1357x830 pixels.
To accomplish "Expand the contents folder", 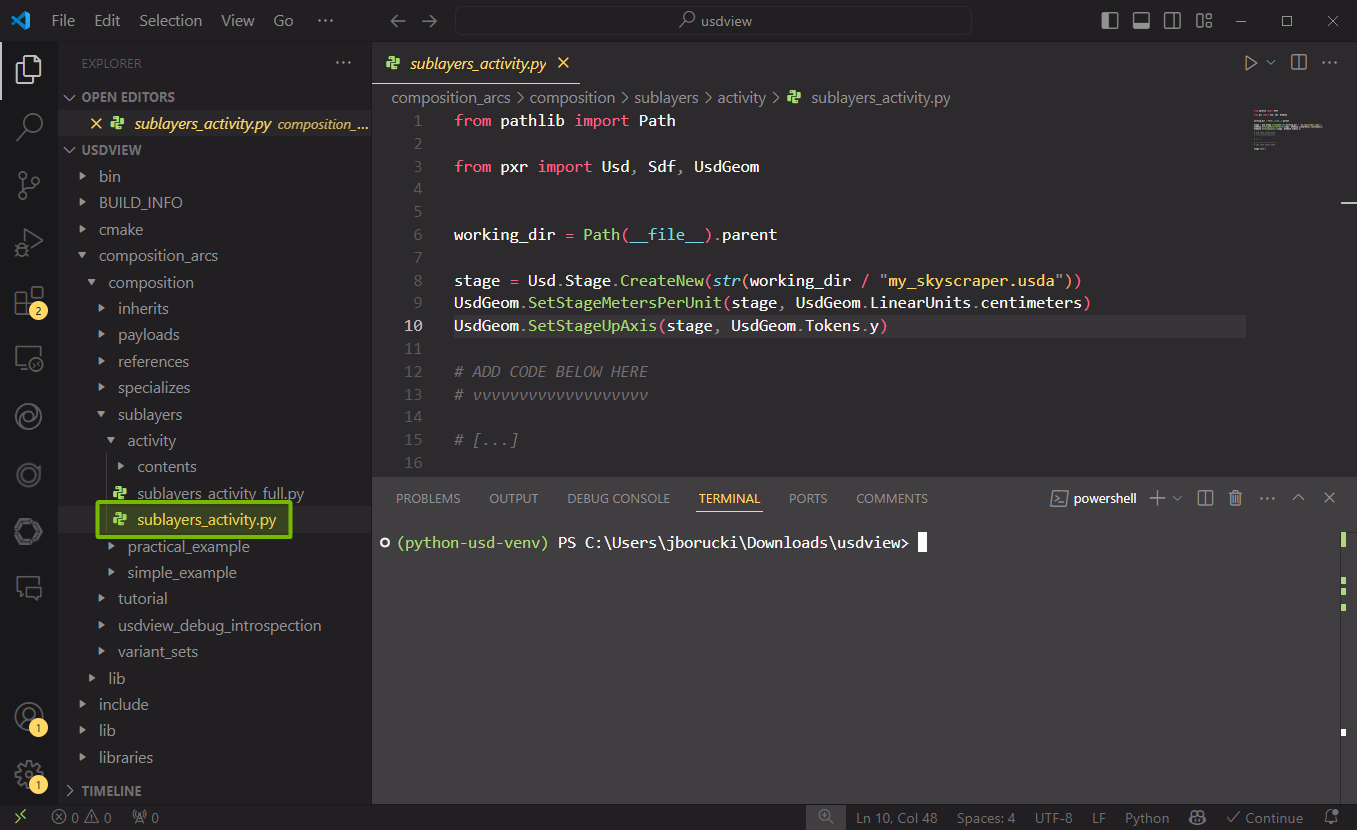I will pos(167,466).
